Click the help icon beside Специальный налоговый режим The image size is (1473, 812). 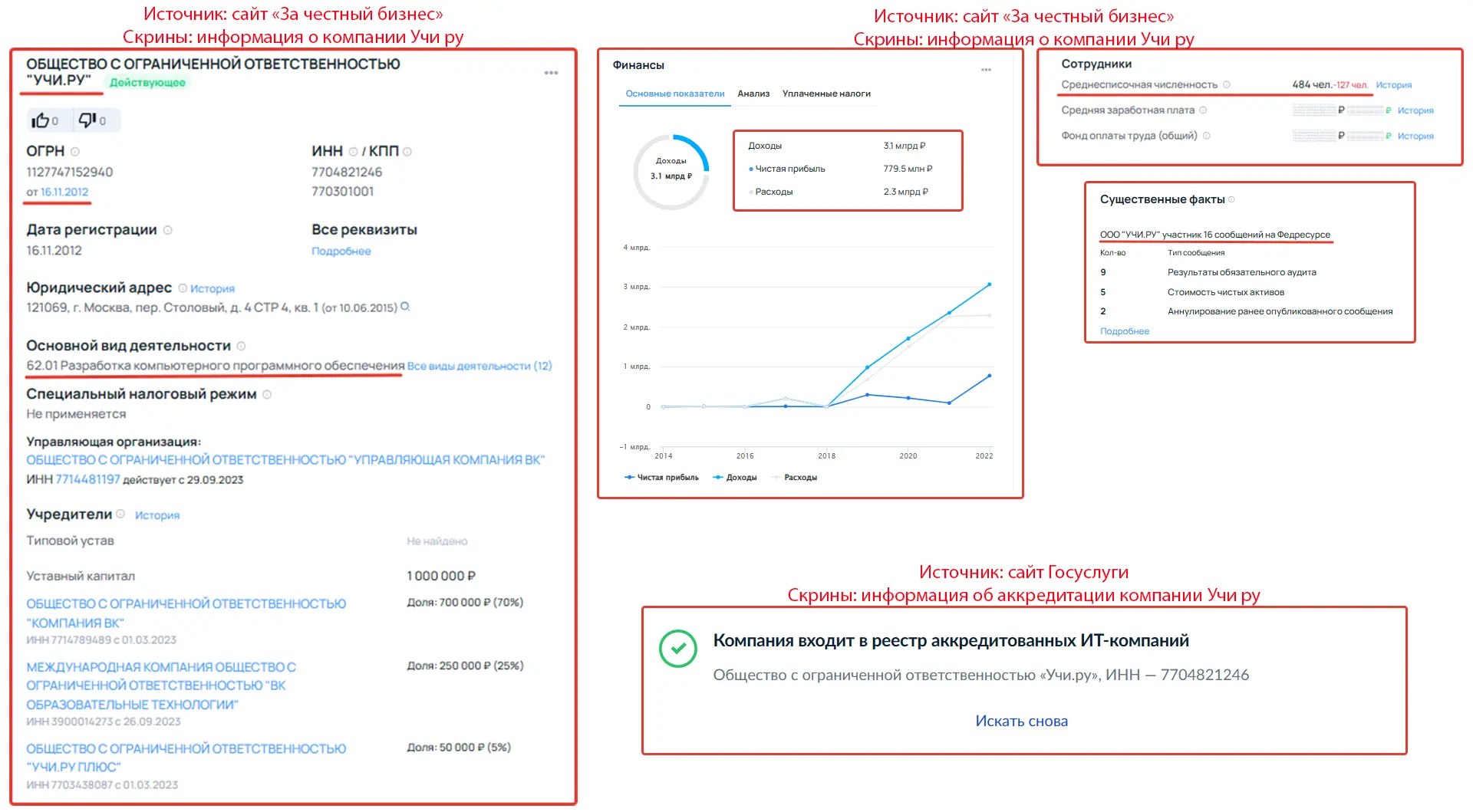(x=267, y=394)
